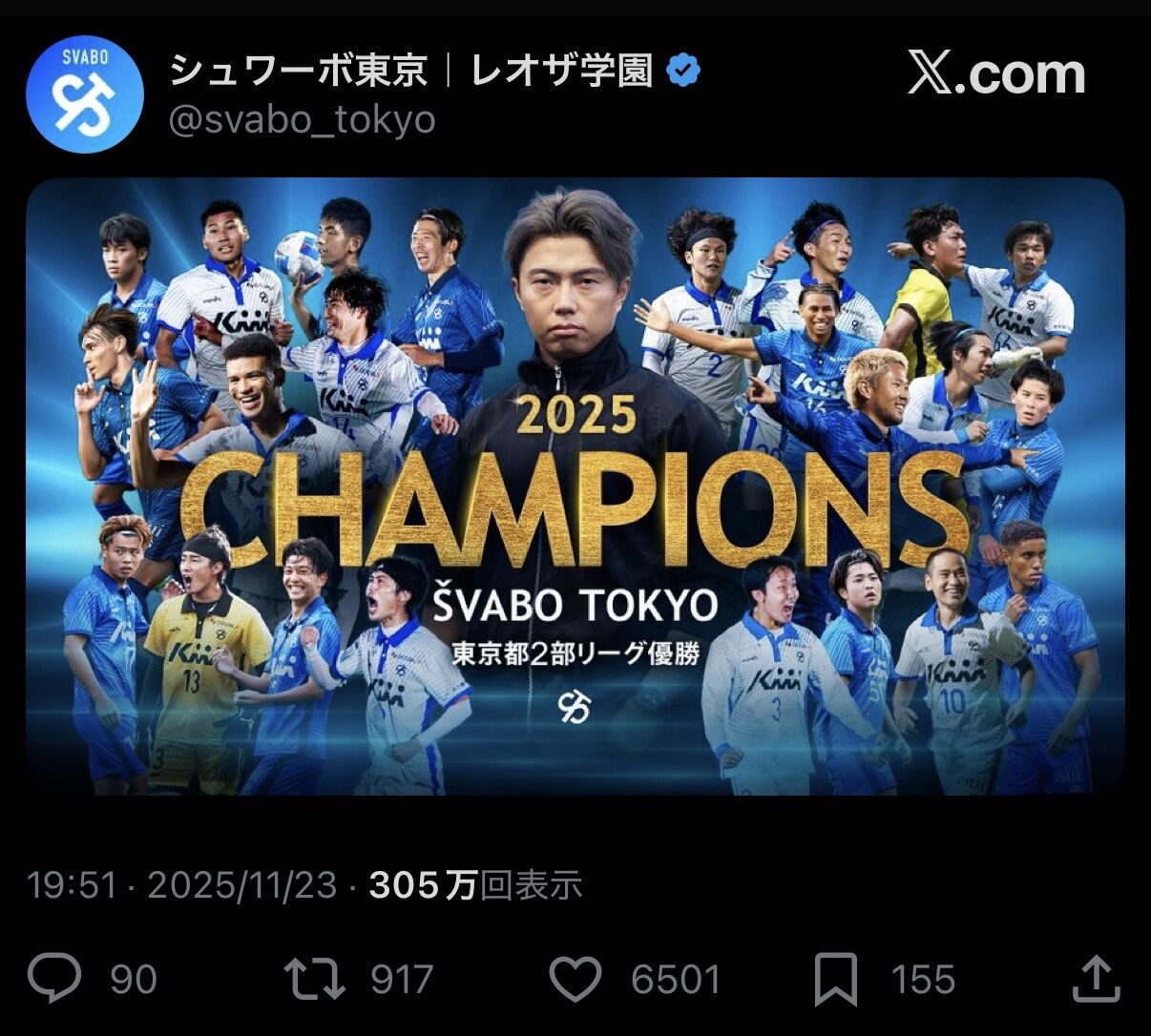The image size is (1151, 1036).
Task: View the 305万回表示 view count
Action: click(x=475, y=886)
